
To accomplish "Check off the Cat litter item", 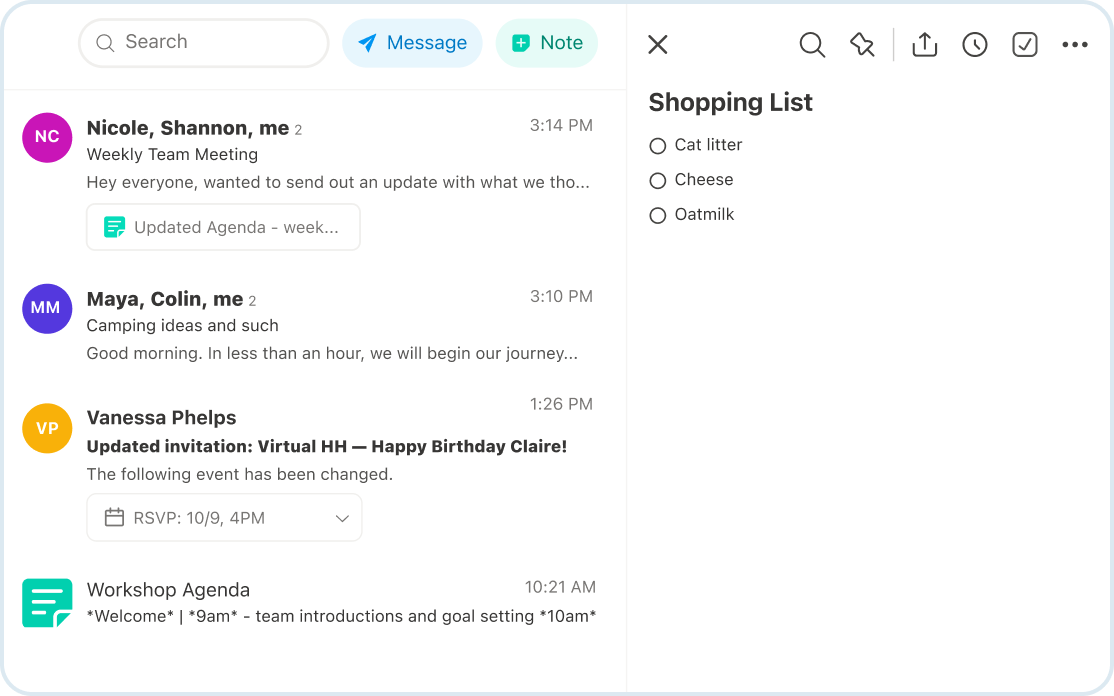I will click(x=658, y=146).
